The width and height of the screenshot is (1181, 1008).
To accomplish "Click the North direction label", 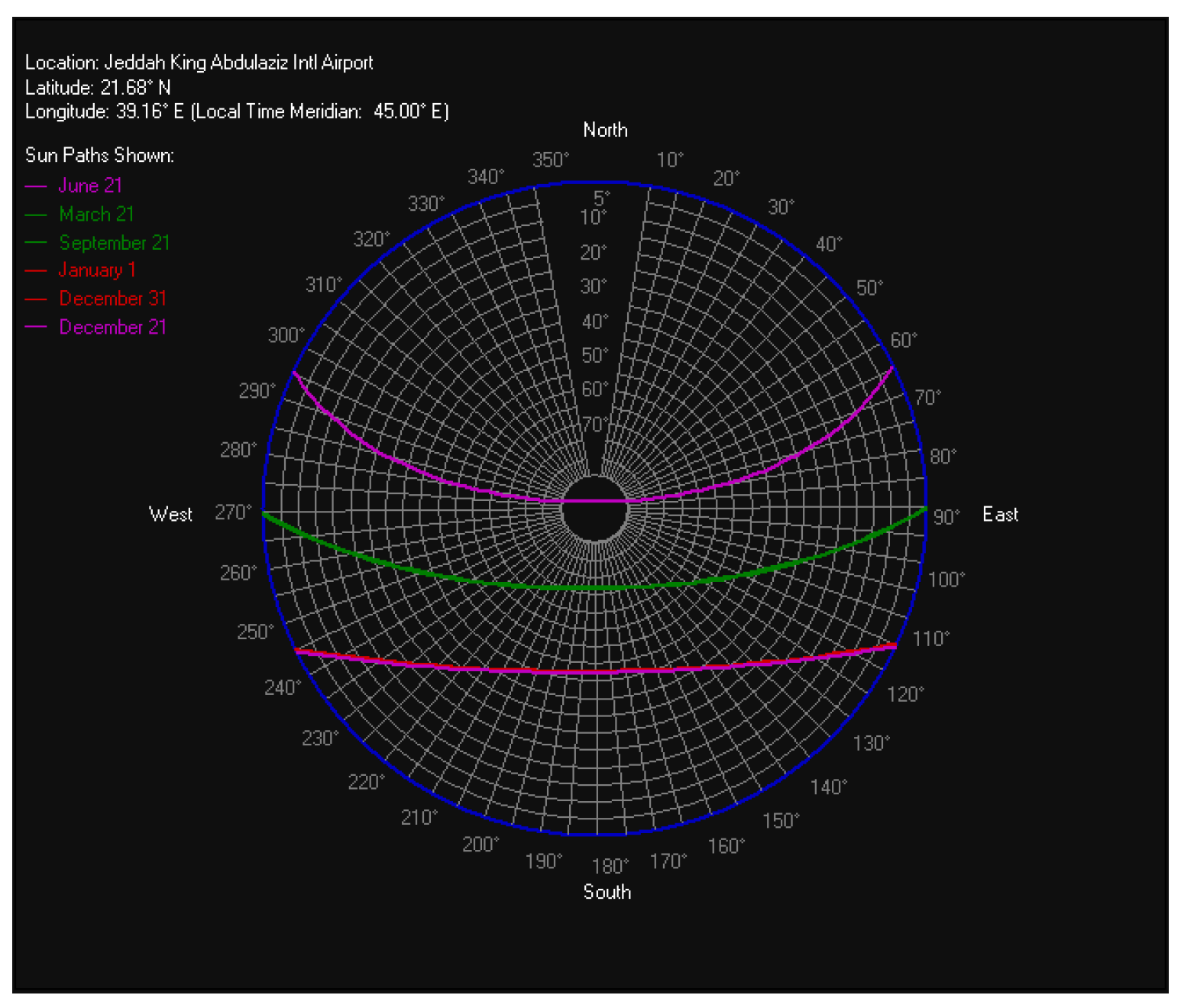I will tap(605, 130).
